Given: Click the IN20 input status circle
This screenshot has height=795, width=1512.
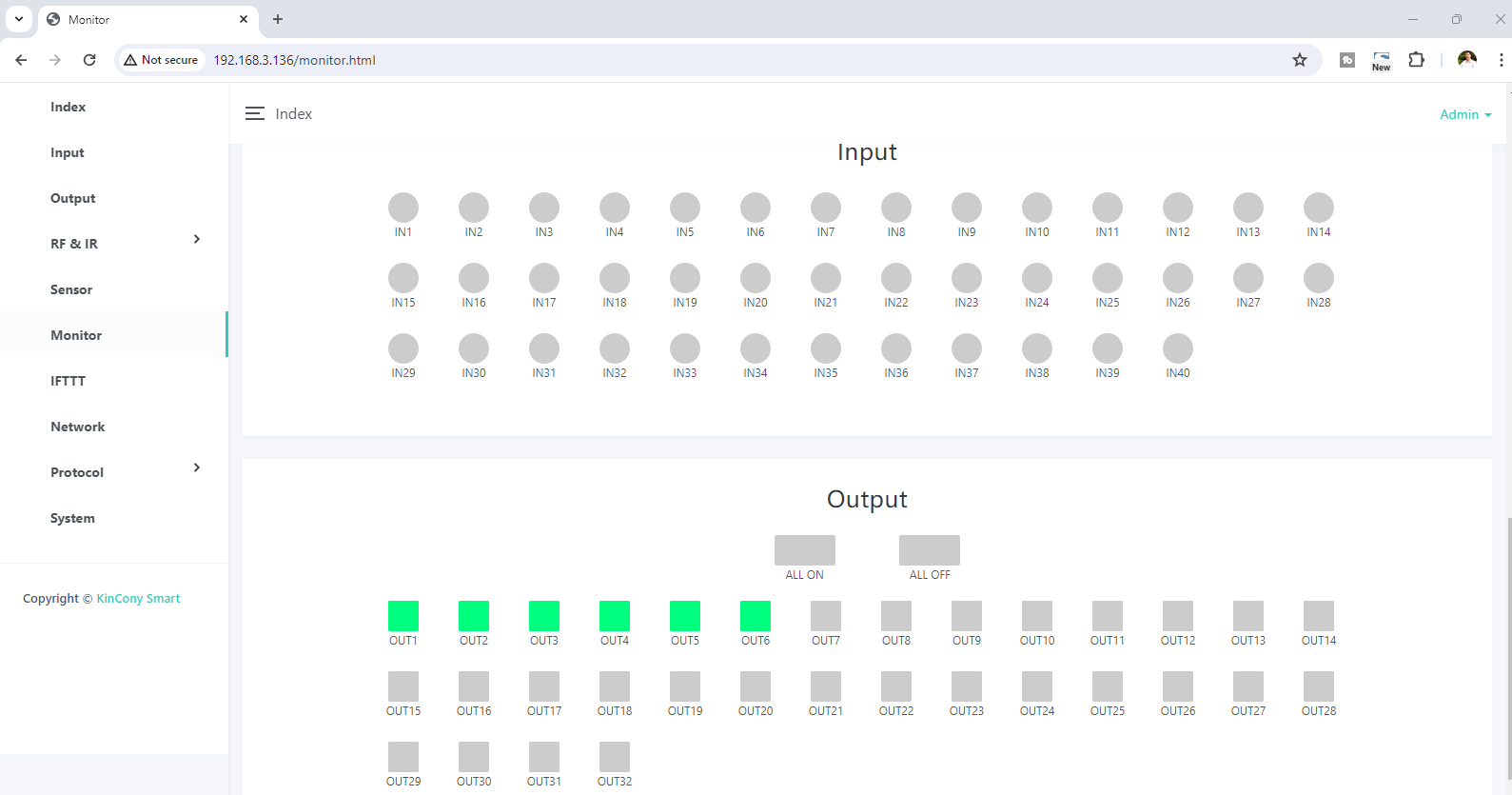Looking at the screenshot, I should pos(756,278).
